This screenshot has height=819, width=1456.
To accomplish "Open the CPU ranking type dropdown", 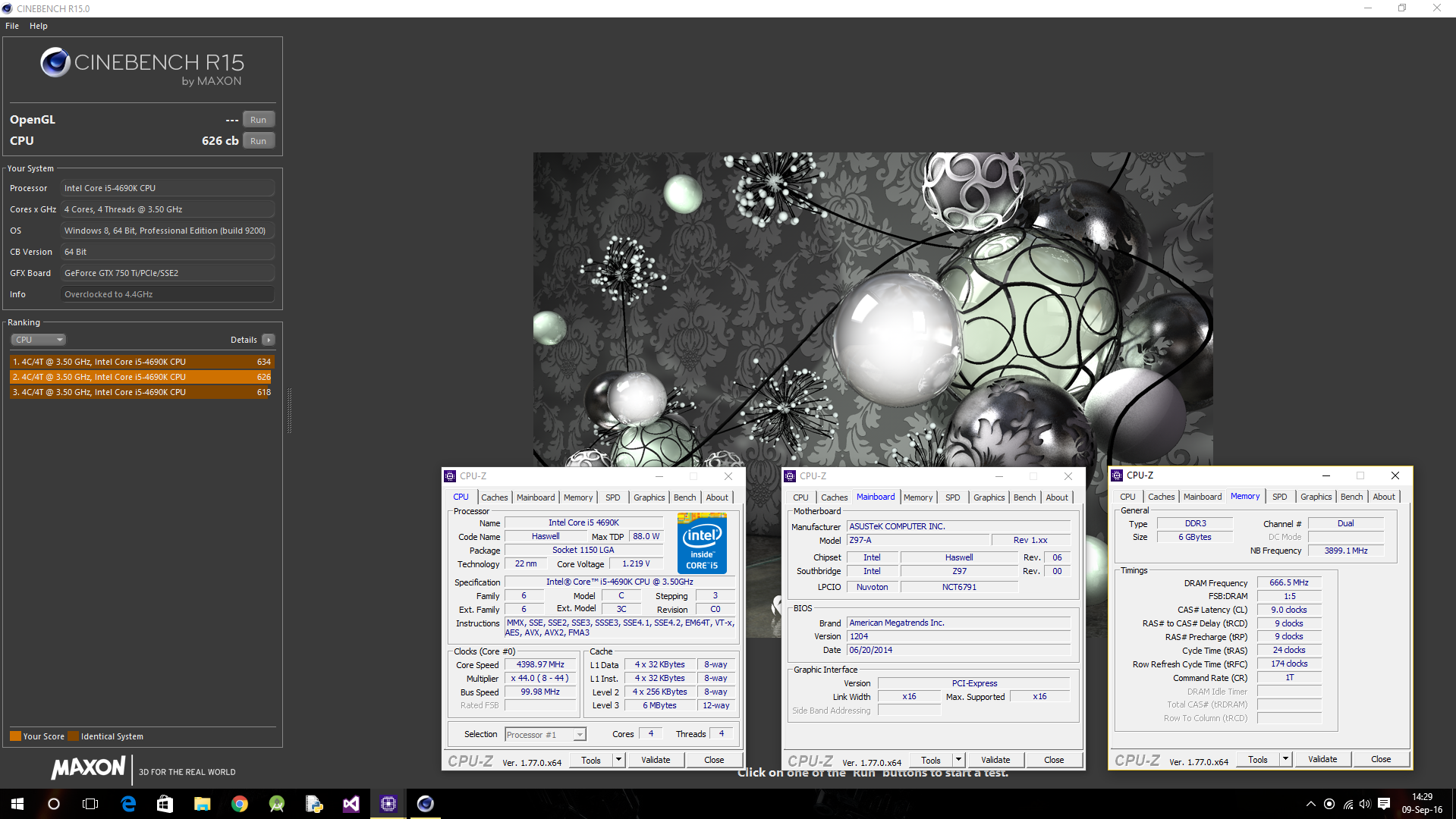I will click(x=39, y=340).
